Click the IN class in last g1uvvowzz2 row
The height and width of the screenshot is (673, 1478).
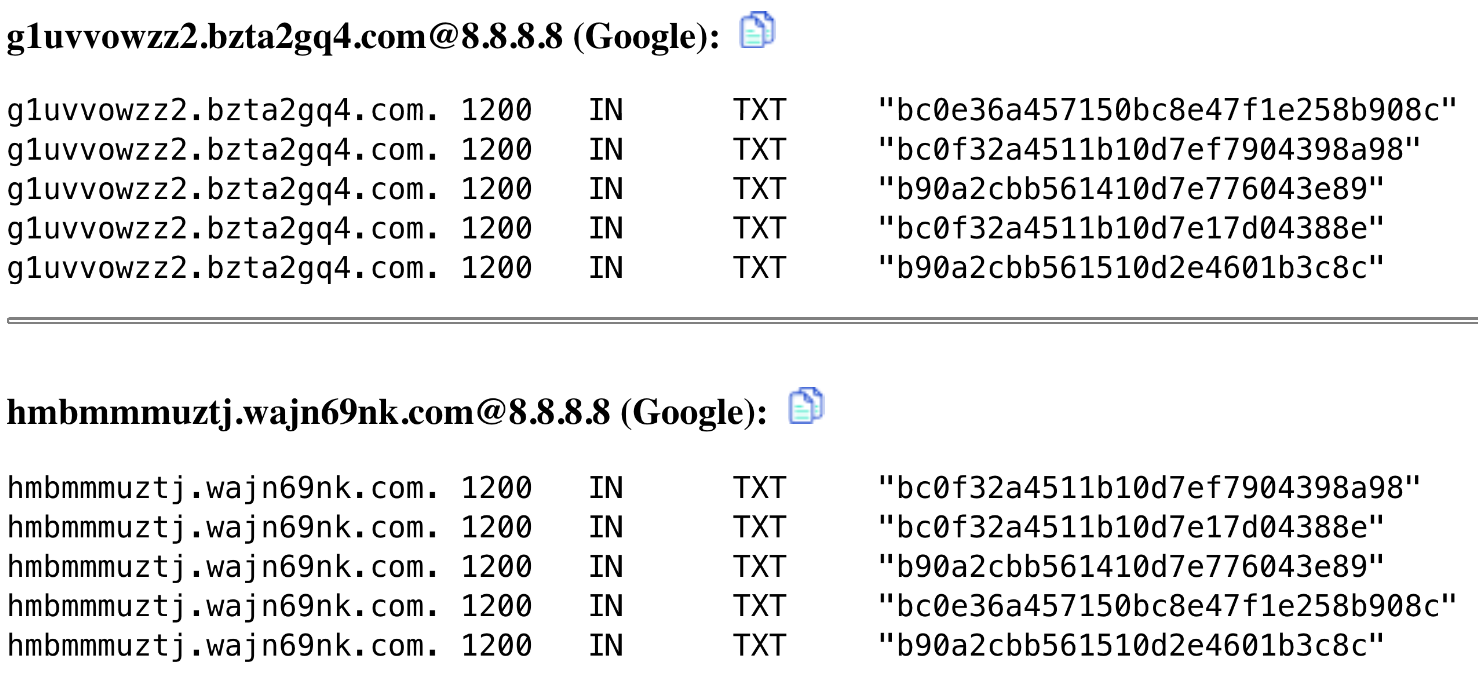pos(605,268)
